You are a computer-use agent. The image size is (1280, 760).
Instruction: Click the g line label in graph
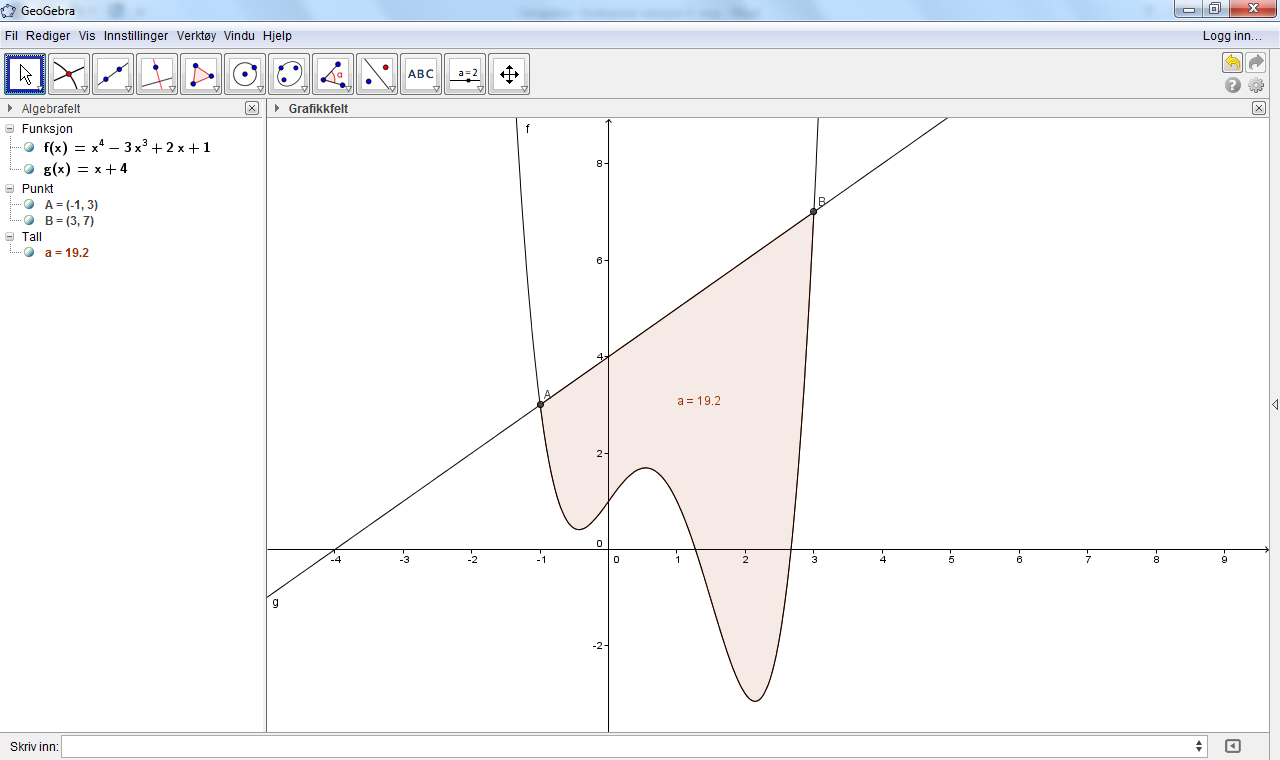275,602
